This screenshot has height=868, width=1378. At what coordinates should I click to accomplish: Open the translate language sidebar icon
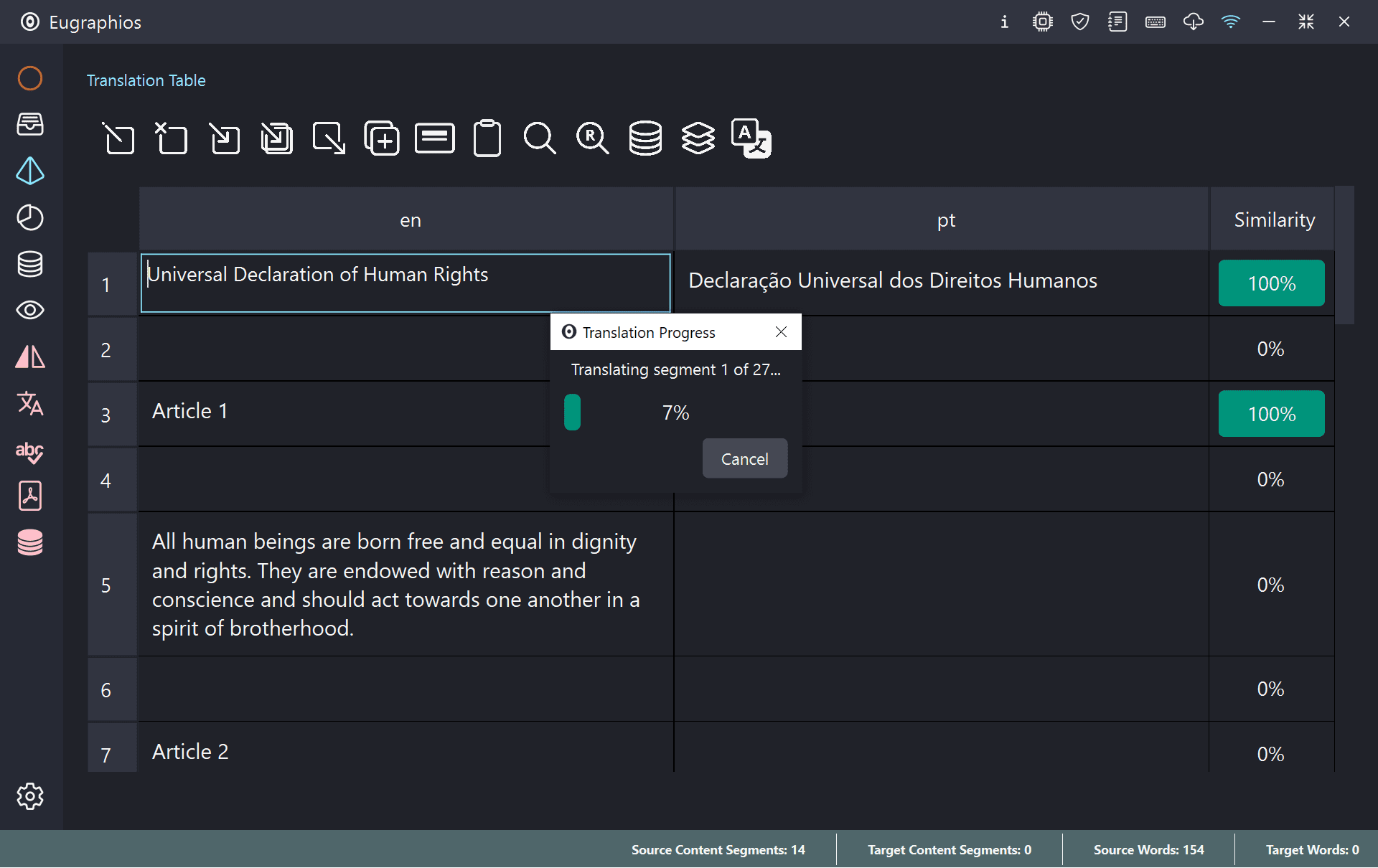[30, 404]
